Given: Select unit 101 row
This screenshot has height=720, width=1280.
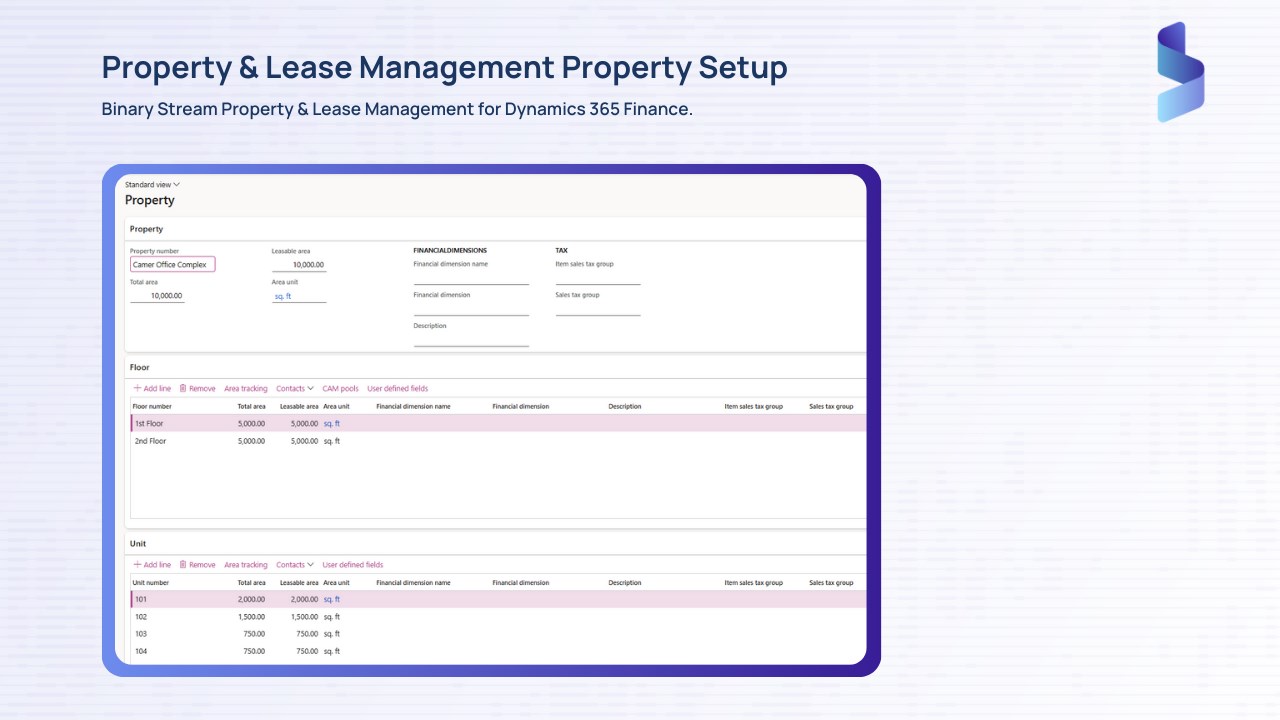Looking at the screenshot, I should 498,599.
